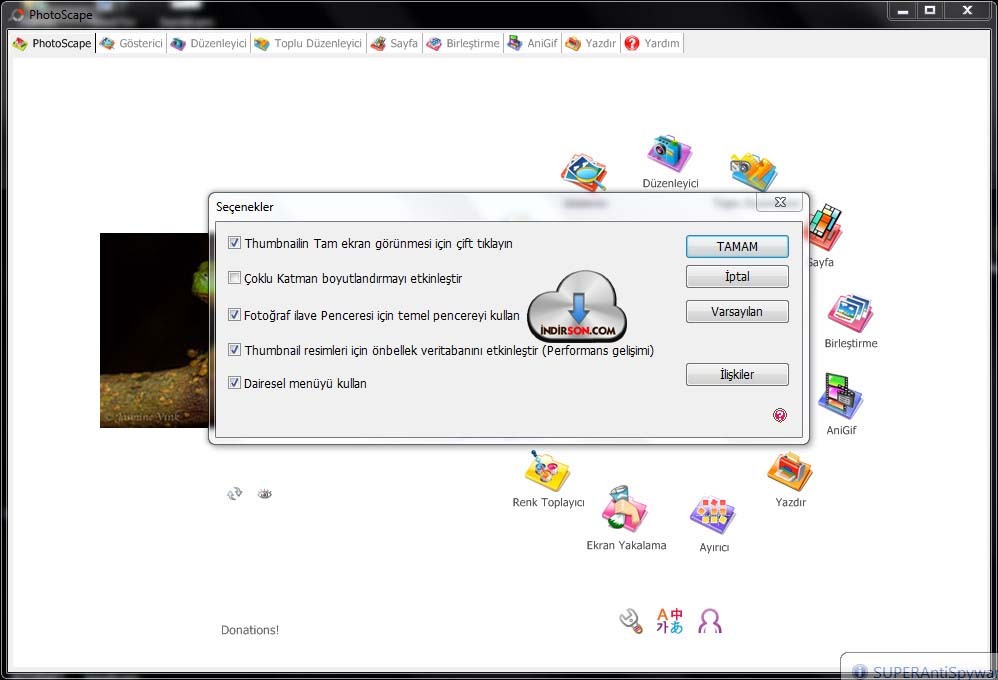Image resolution: width=998 pixels, height=680 pixels.
Task: Enable Çoklu Katman boyutlandırmayı etkinleştir checkbox
Action: point(234,278)
